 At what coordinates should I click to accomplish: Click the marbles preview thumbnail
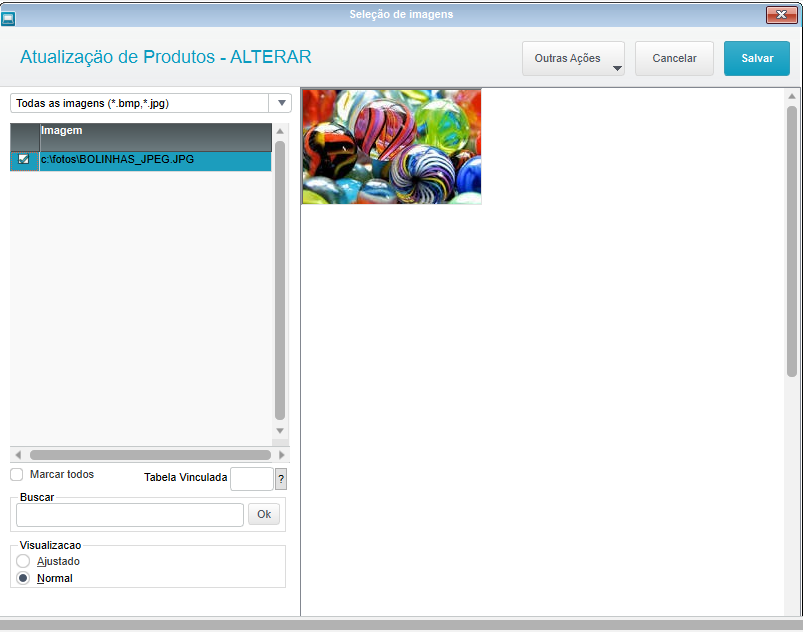(x=392, y=146)
